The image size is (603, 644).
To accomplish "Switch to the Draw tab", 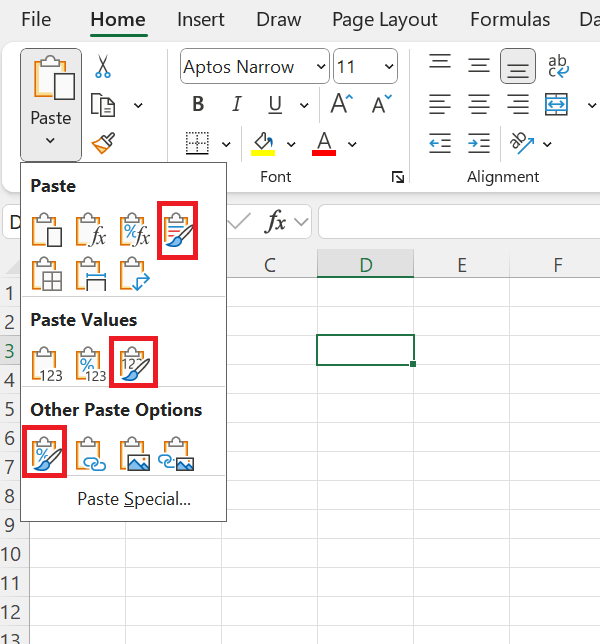I will pyautogui.click(x=278, y=19).
